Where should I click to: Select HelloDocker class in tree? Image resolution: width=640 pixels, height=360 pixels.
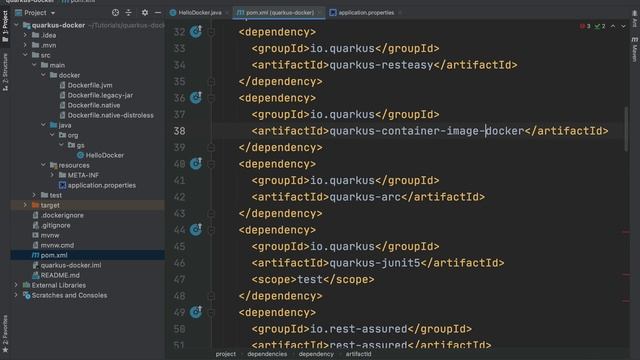point(104,155)
